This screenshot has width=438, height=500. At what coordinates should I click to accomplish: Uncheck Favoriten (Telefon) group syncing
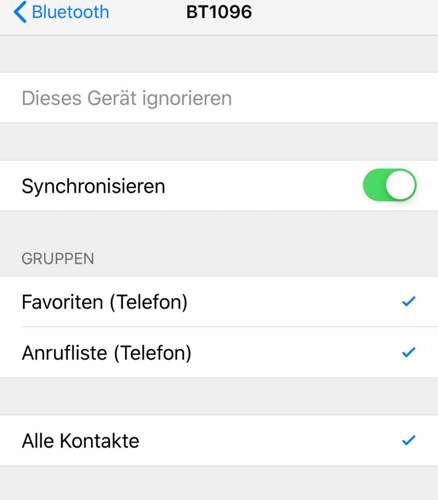[219, 302]
